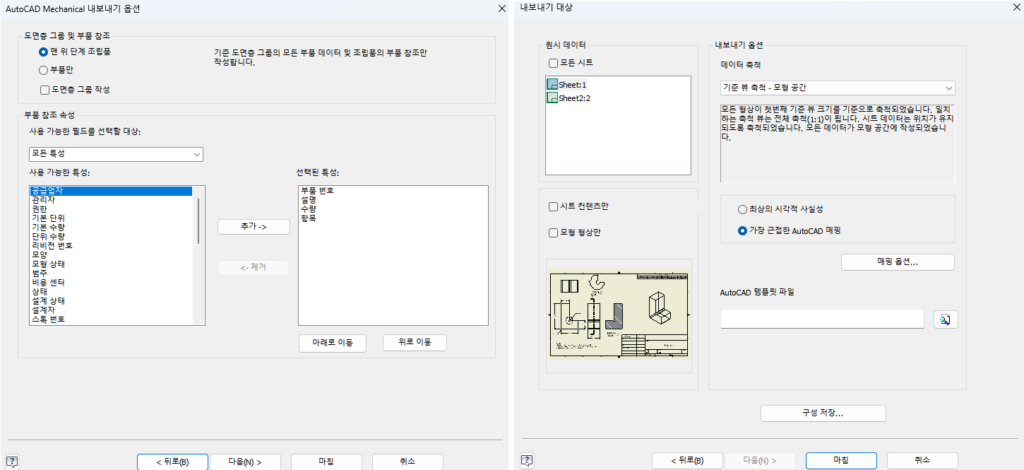The width and height of the screenshot is (1024, 470).
Task: Select 범주 in available properties
Action: [x=38, y=273]
